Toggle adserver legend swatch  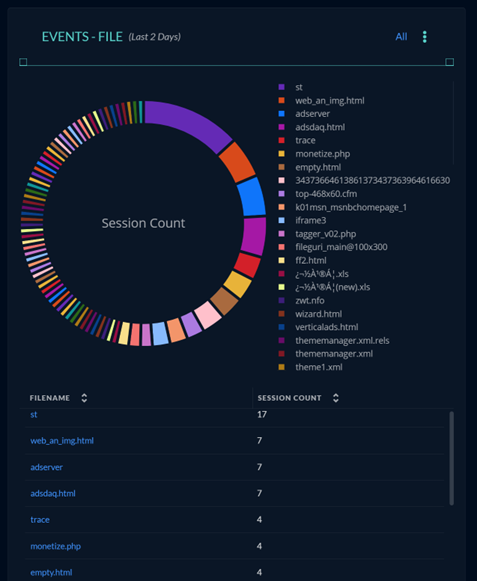click(282, 114)
